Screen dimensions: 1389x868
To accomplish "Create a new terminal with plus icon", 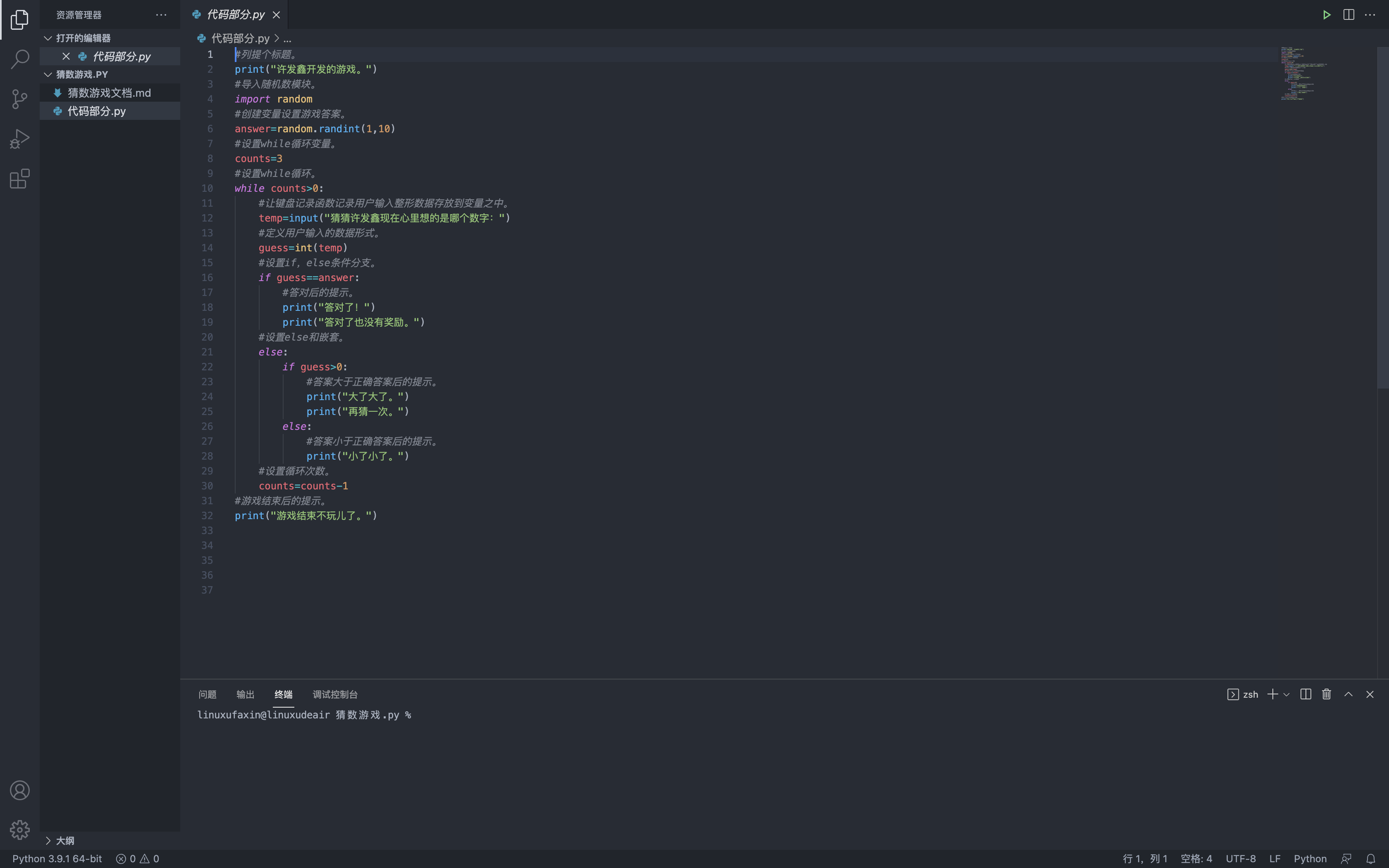I will 1272,694.
